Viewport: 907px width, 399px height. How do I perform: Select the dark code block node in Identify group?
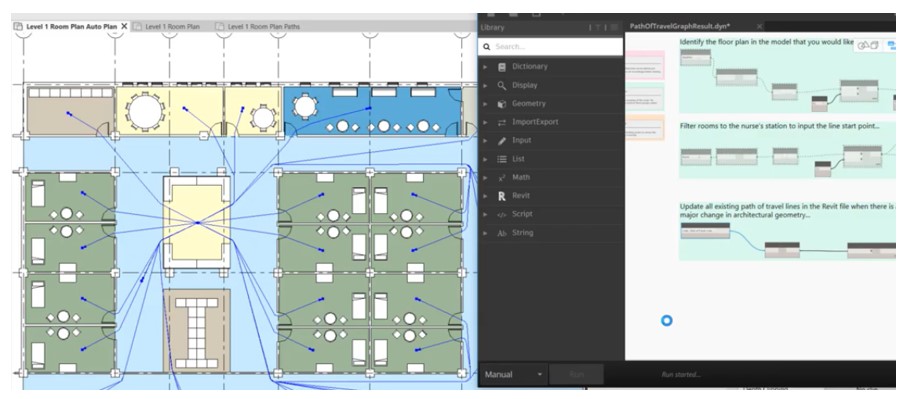tap(819, 104)
